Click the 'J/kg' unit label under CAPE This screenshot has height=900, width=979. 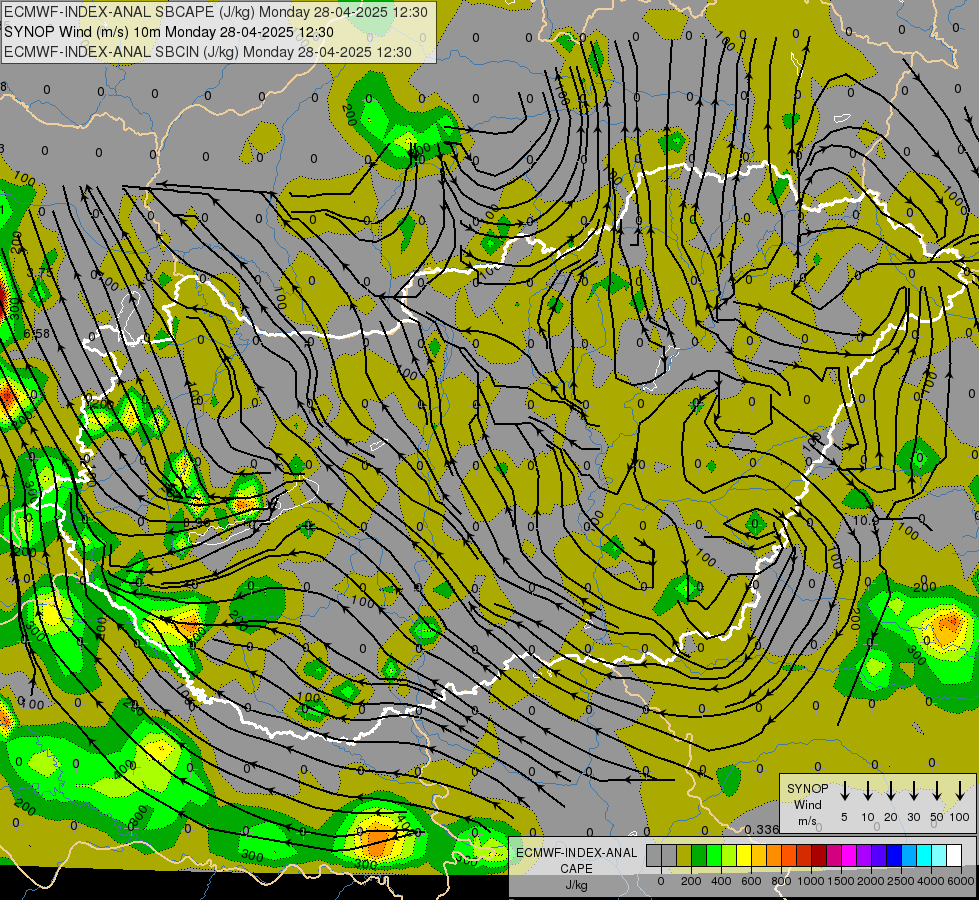click(576, 885)
